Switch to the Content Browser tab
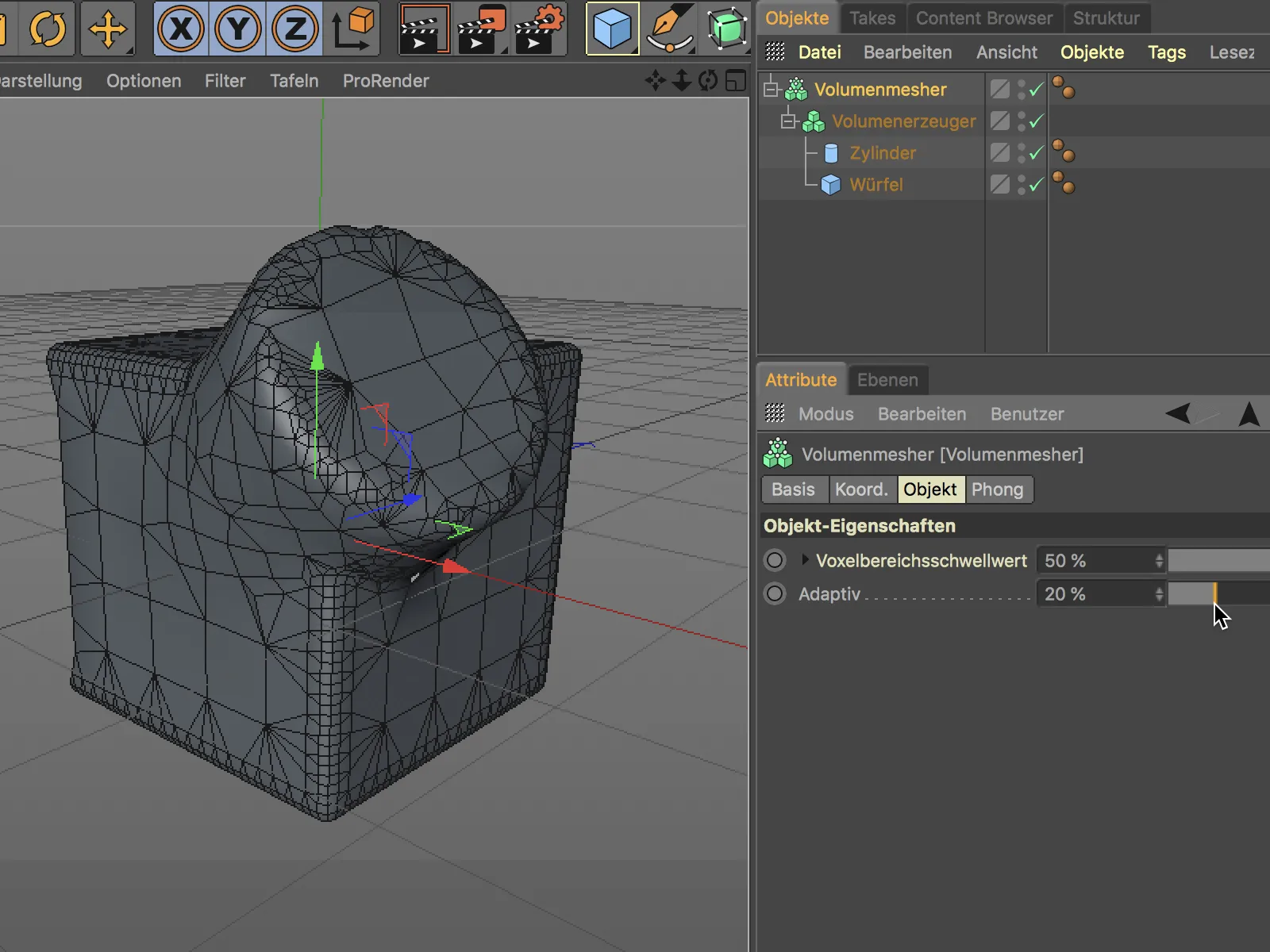Viewport: 1270px width, 952px height. tap(983, 17)
